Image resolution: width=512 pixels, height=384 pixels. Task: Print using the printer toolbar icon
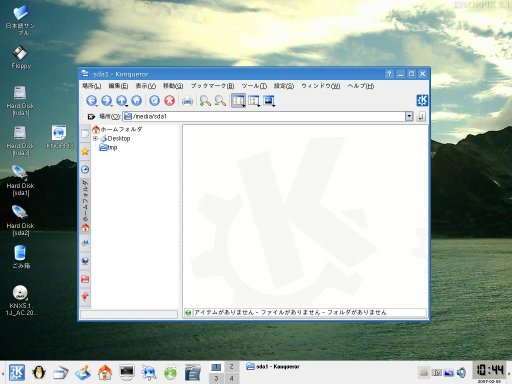[x=187, y=101]
